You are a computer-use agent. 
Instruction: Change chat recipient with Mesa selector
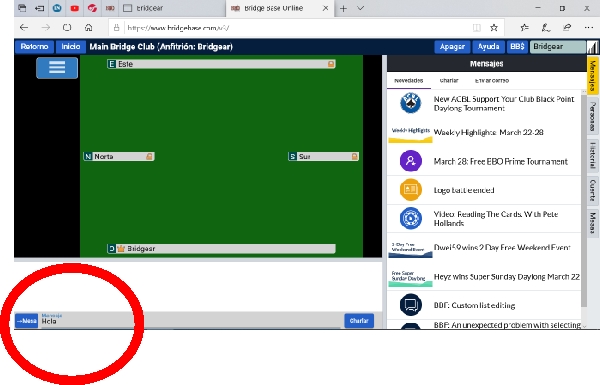pos(26,321)
